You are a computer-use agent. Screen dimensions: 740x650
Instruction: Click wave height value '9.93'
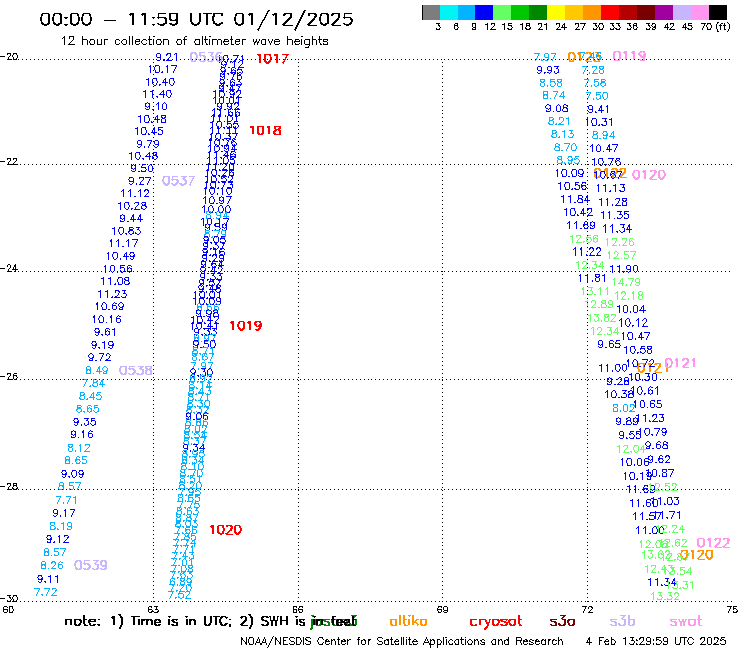point(548,70)
